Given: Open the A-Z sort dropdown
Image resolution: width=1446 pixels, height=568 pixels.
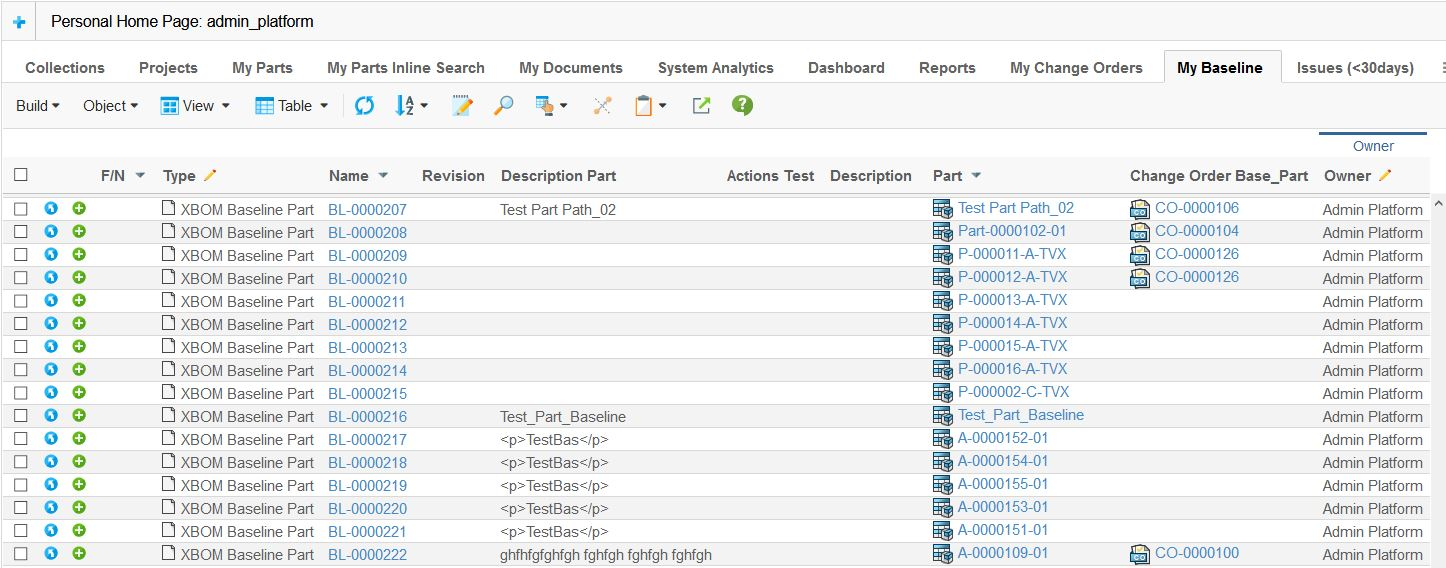Looking at the screenshot, I should (x=411, y=105).
